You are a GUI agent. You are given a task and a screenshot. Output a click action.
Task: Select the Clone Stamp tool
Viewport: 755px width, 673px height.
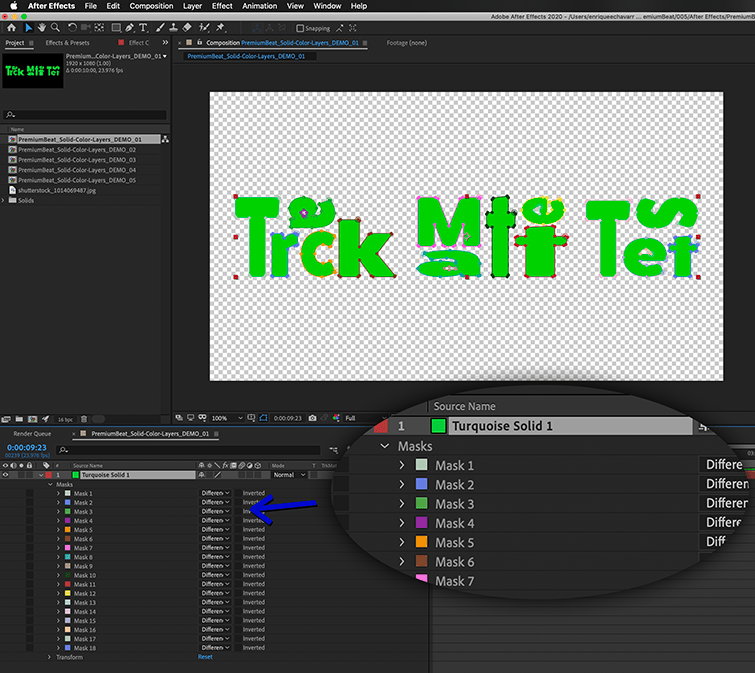(173, 28)
